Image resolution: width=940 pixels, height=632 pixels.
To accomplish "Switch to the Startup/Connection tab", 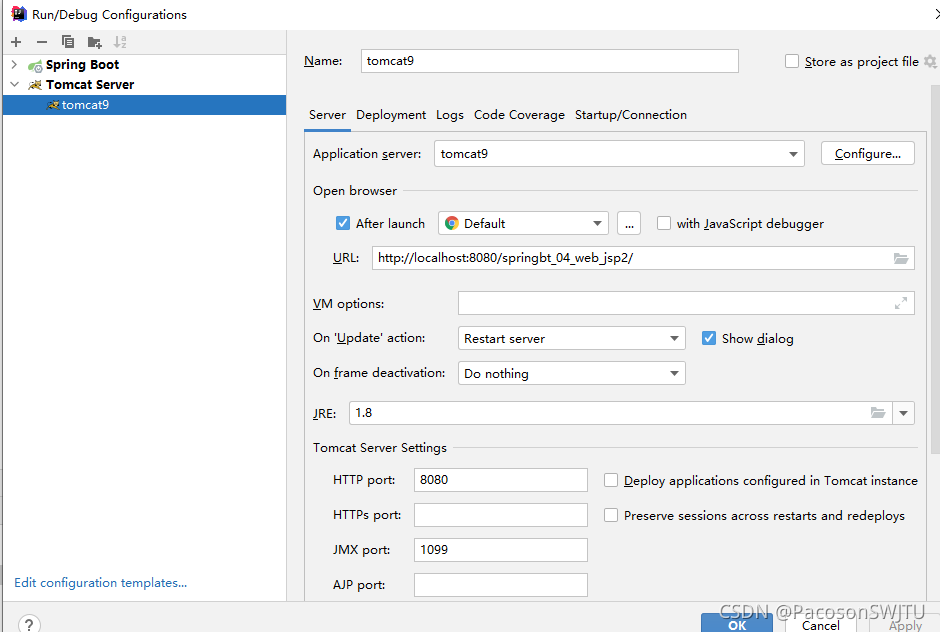I will (631, 115).
